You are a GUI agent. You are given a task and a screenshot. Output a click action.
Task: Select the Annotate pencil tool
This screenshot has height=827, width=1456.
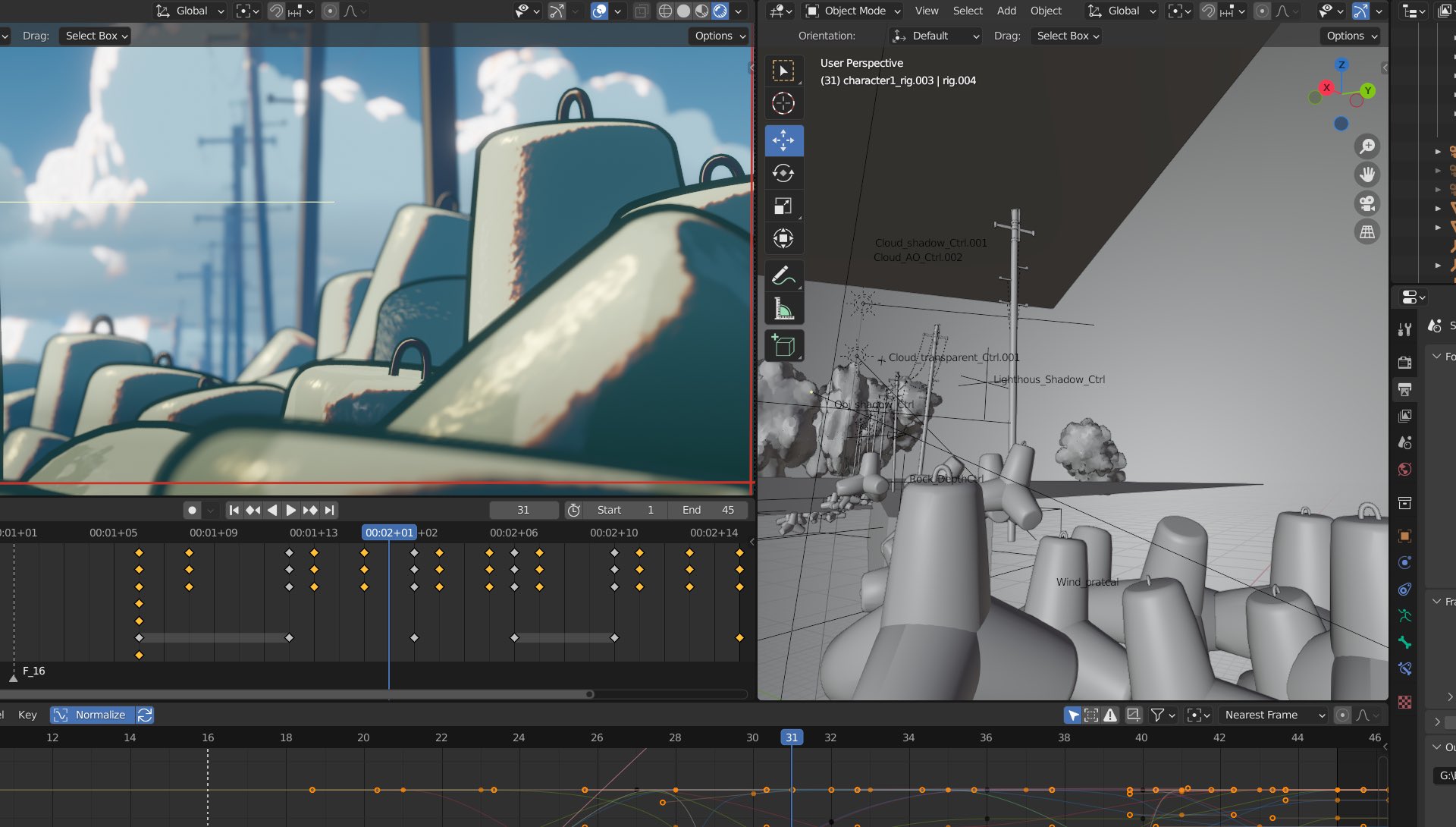[783, 275]
